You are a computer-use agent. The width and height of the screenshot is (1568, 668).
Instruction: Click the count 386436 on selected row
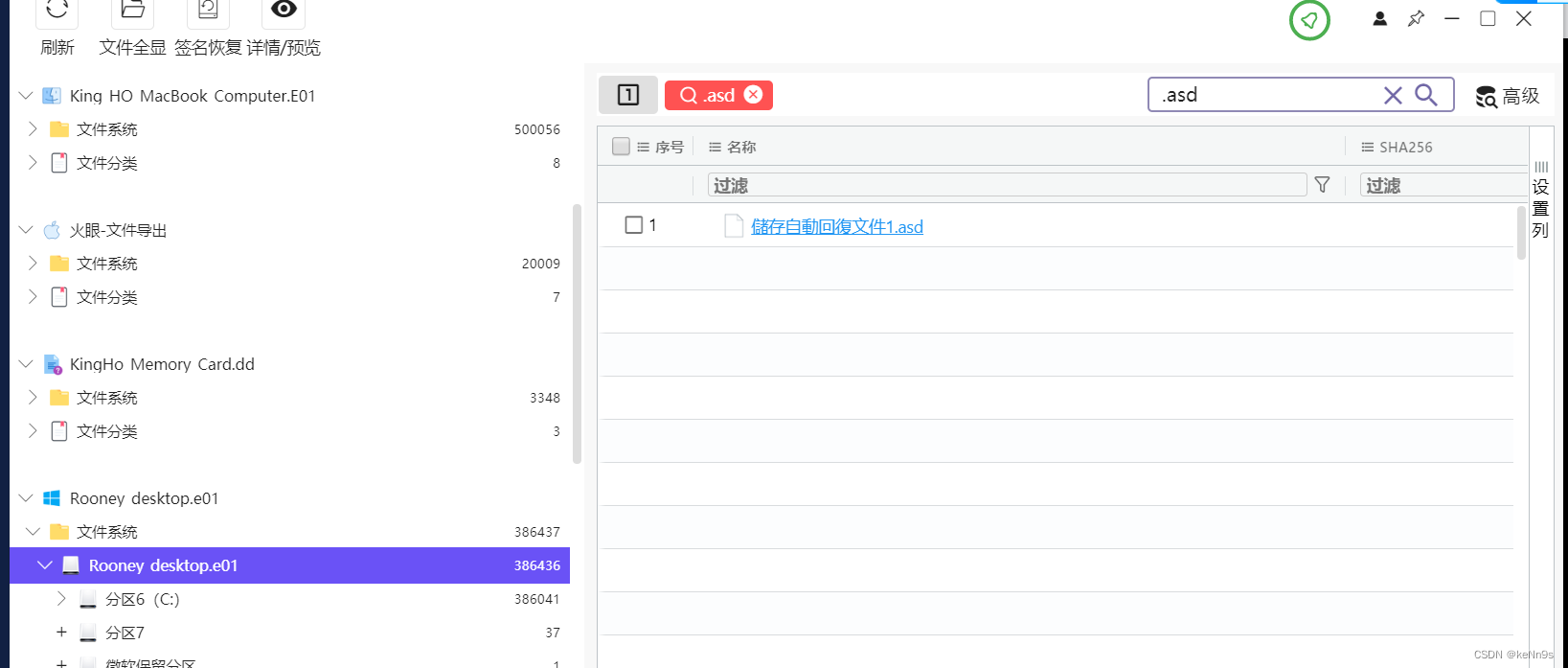(536, 565)
